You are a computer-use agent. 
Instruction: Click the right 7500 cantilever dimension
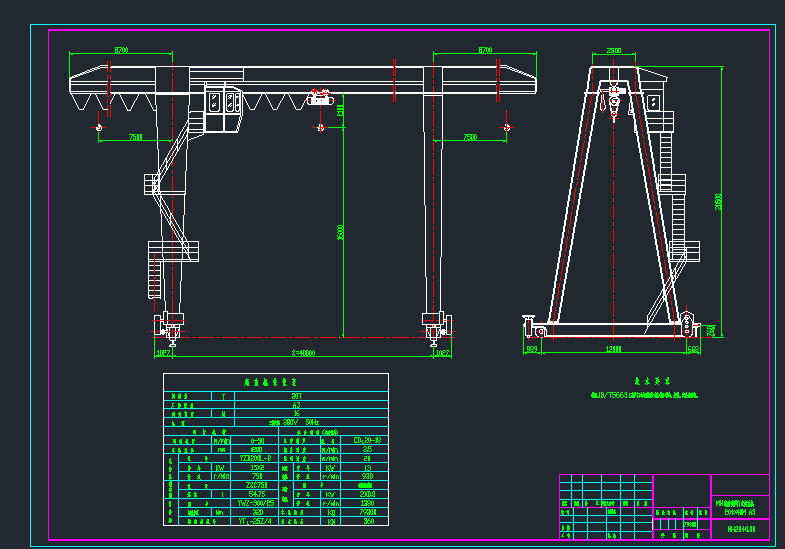tap(470, 137)
